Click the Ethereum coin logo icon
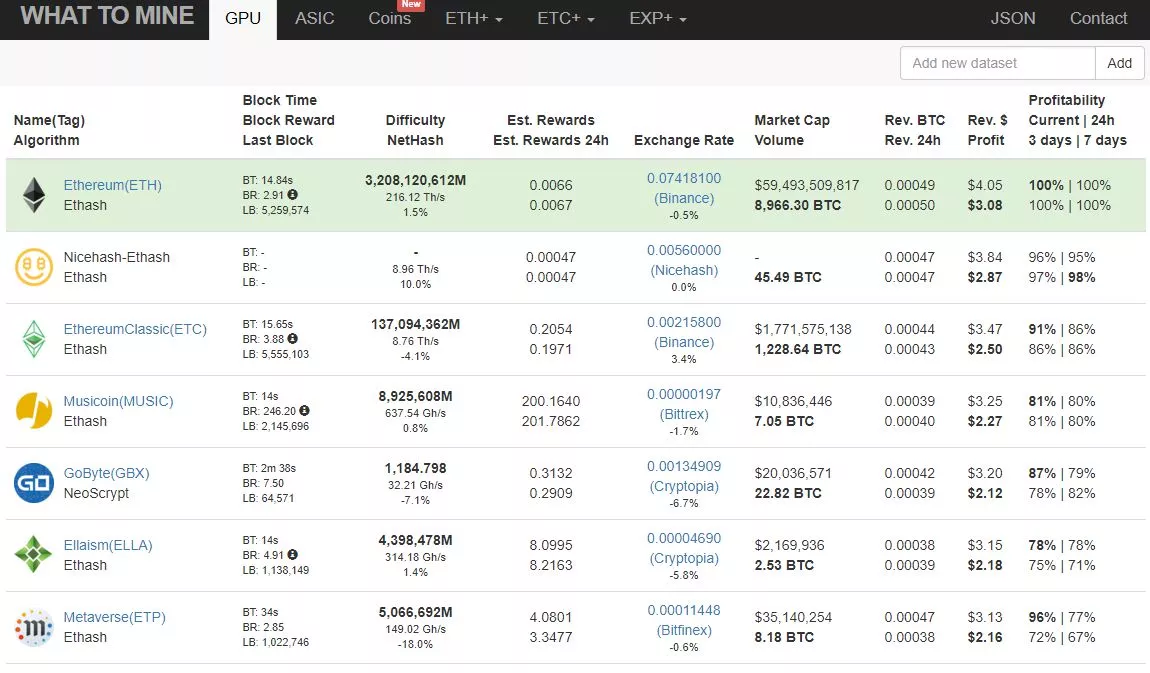The image size is (1150, 673). pos(34,195)
